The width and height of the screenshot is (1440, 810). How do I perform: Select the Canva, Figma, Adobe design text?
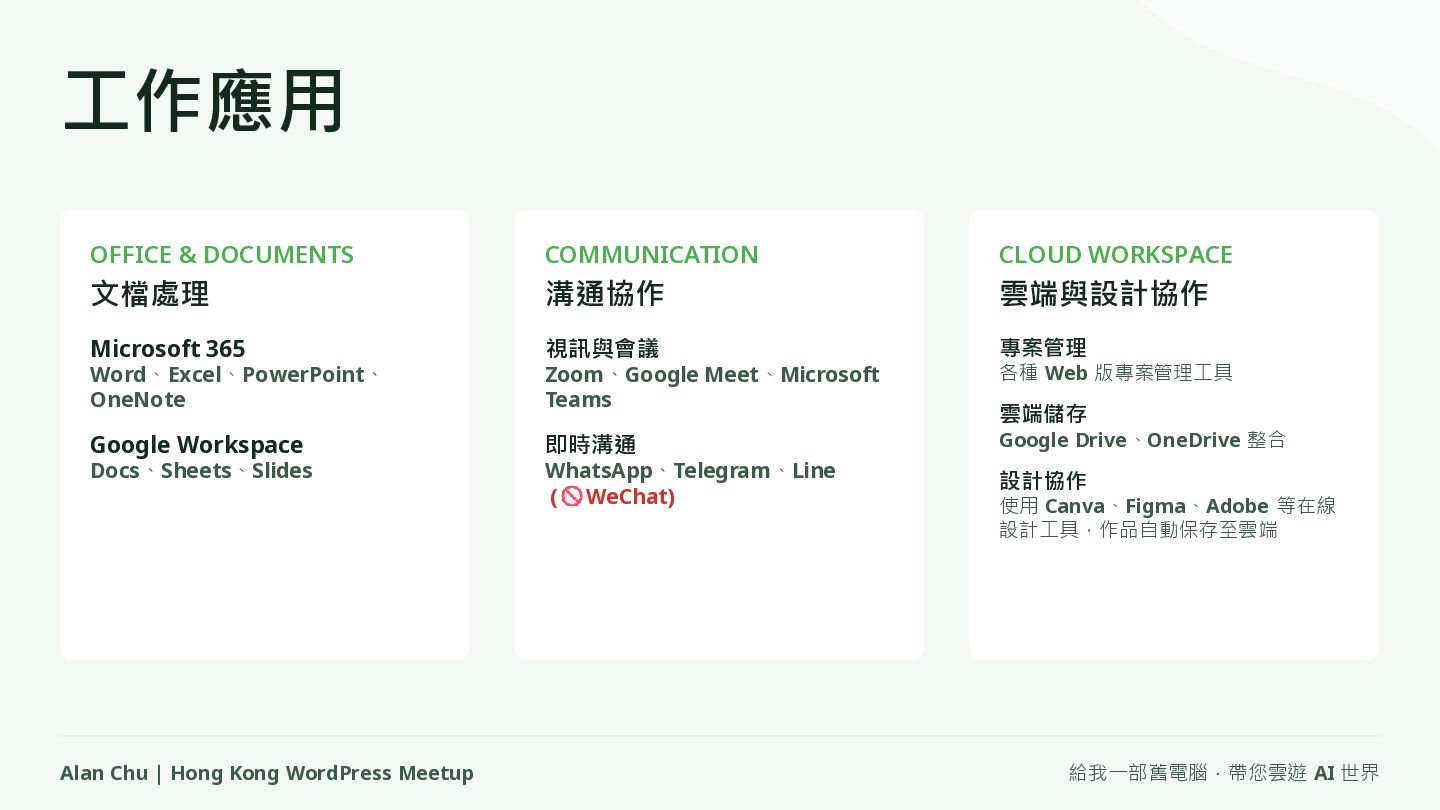(x=1168, y=518)
